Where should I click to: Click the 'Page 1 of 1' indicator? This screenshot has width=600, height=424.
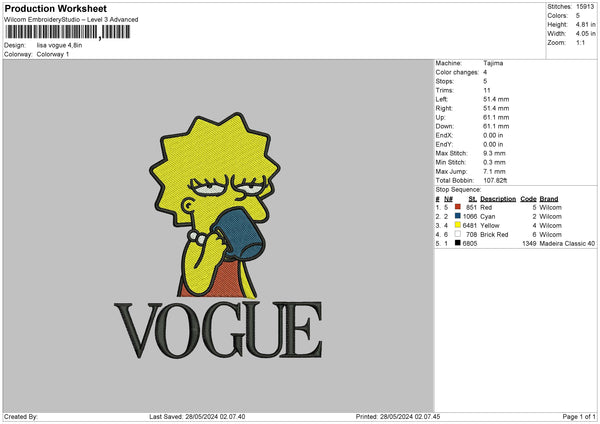[x=579, y=417]
